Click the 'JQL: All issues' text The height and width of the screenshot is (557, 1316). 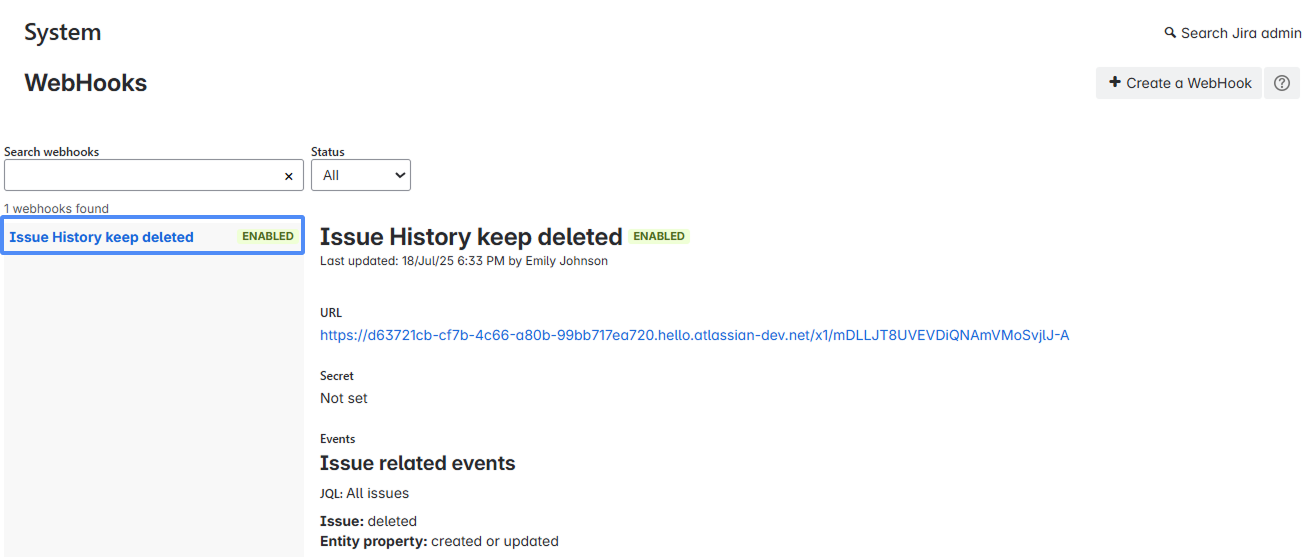click(364, 493)
